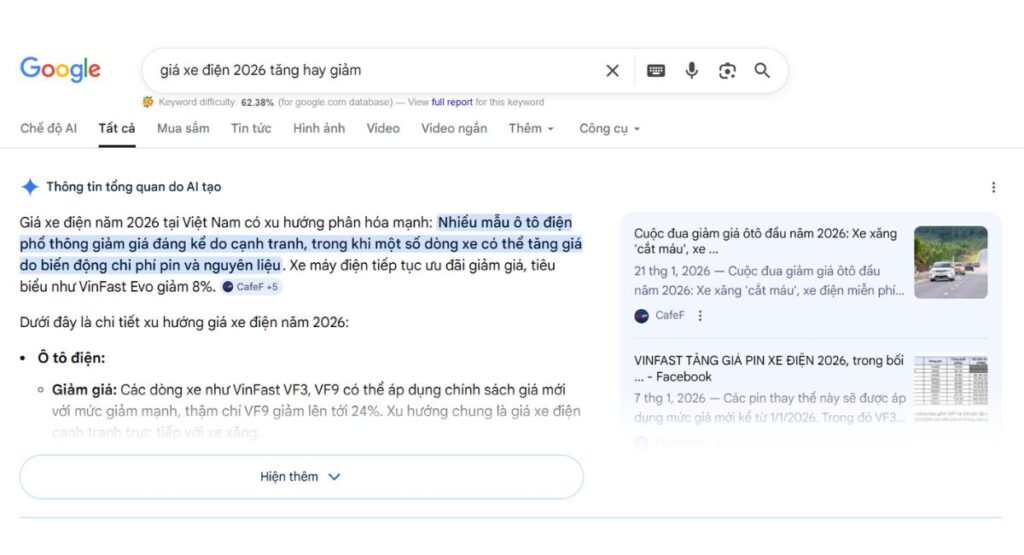The width and height of the screenshot is (1024, 555).
Task: Click the highlighted AI summary sentence
Action: [x=300, y=244]
